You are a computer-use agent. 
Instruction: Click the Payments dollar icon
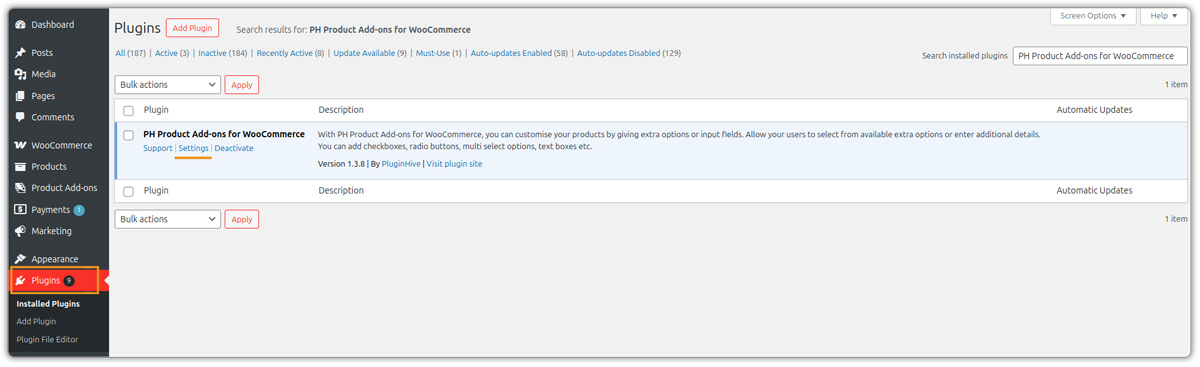[20, 210]
